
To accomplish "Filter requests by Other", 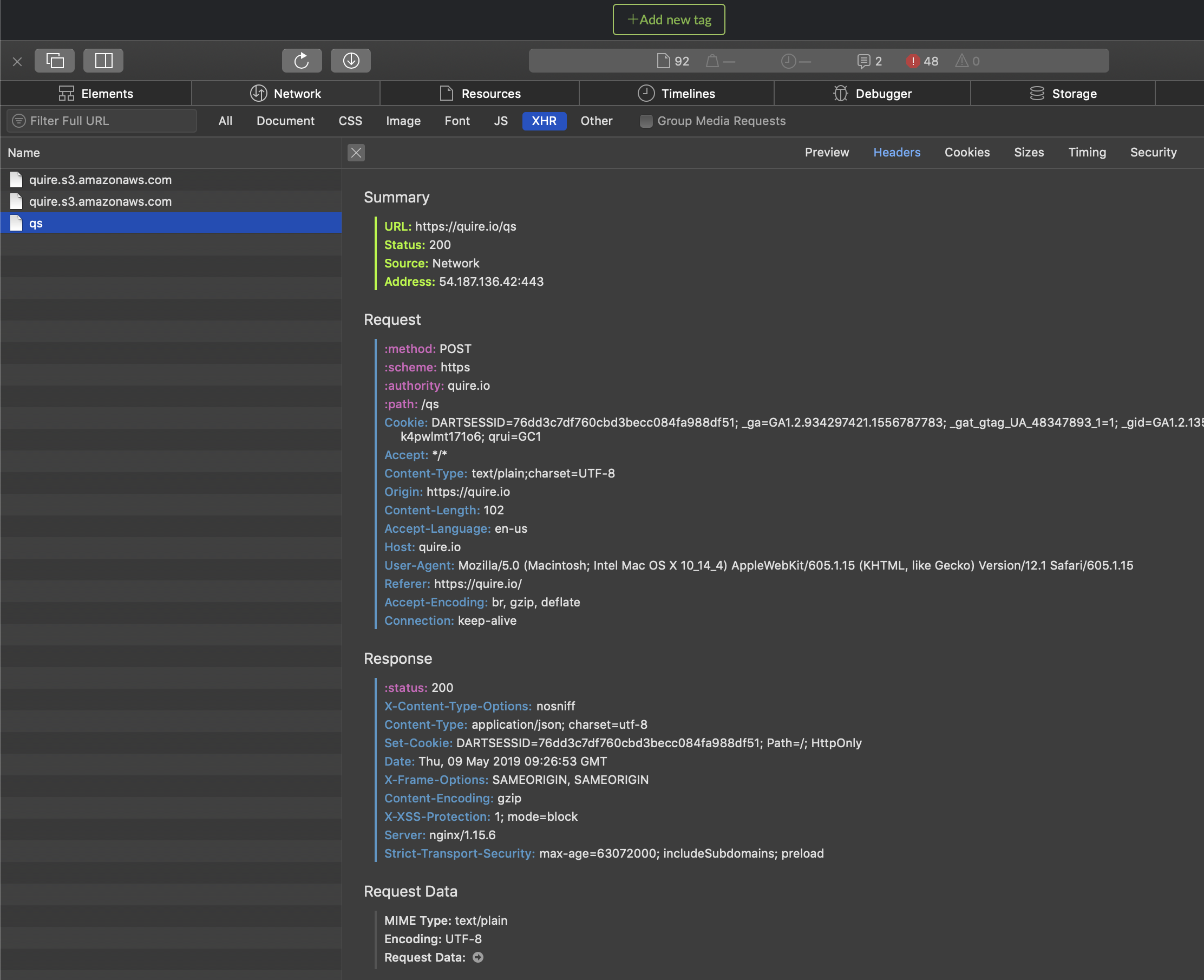I will pos(597,121).
